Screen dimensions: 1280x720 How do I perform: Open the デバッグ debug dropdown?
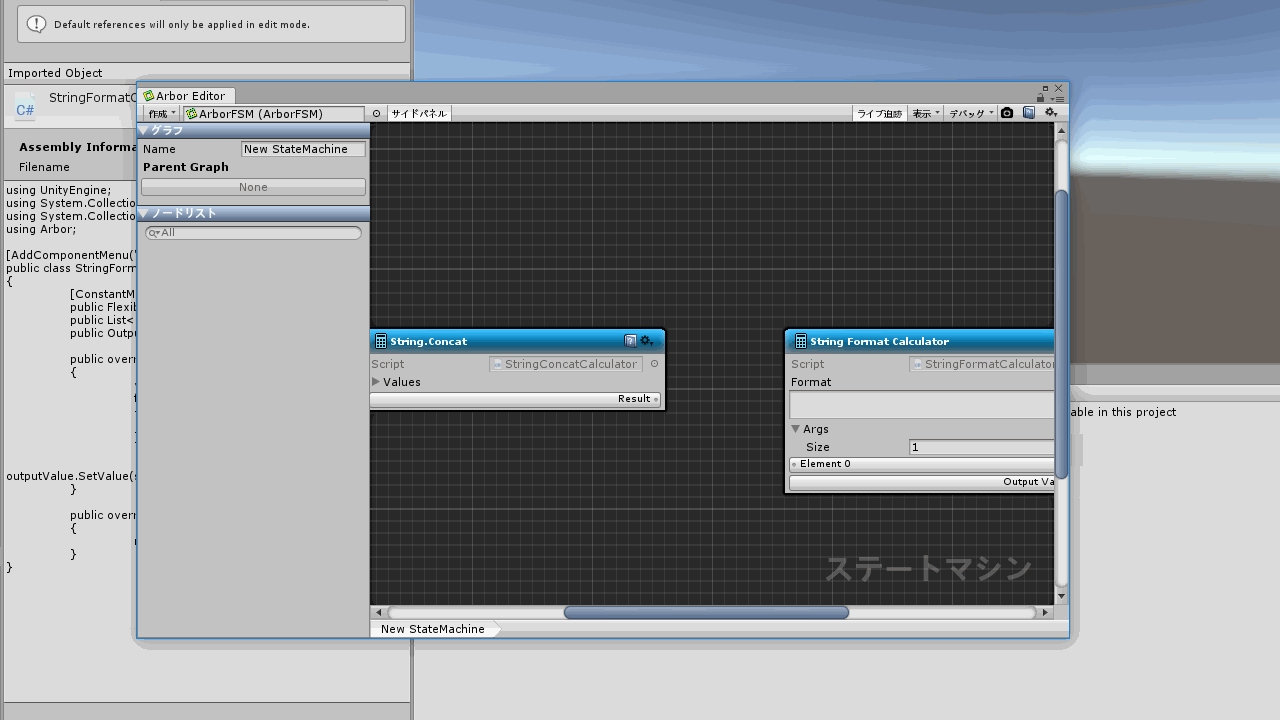pyautogui.click(x=970, y=114)
